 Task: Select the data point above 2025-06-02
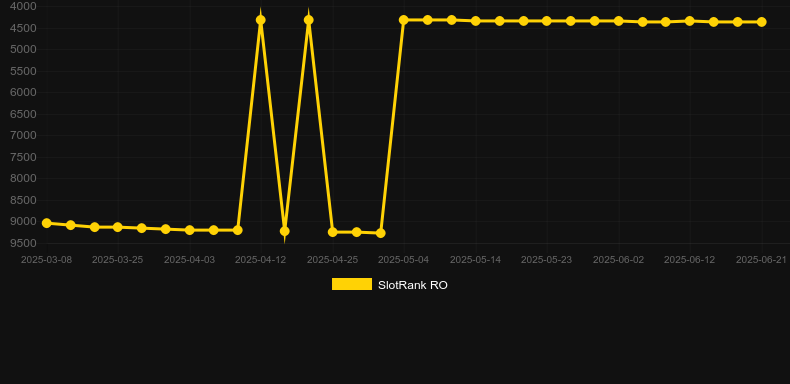(619, 21)
